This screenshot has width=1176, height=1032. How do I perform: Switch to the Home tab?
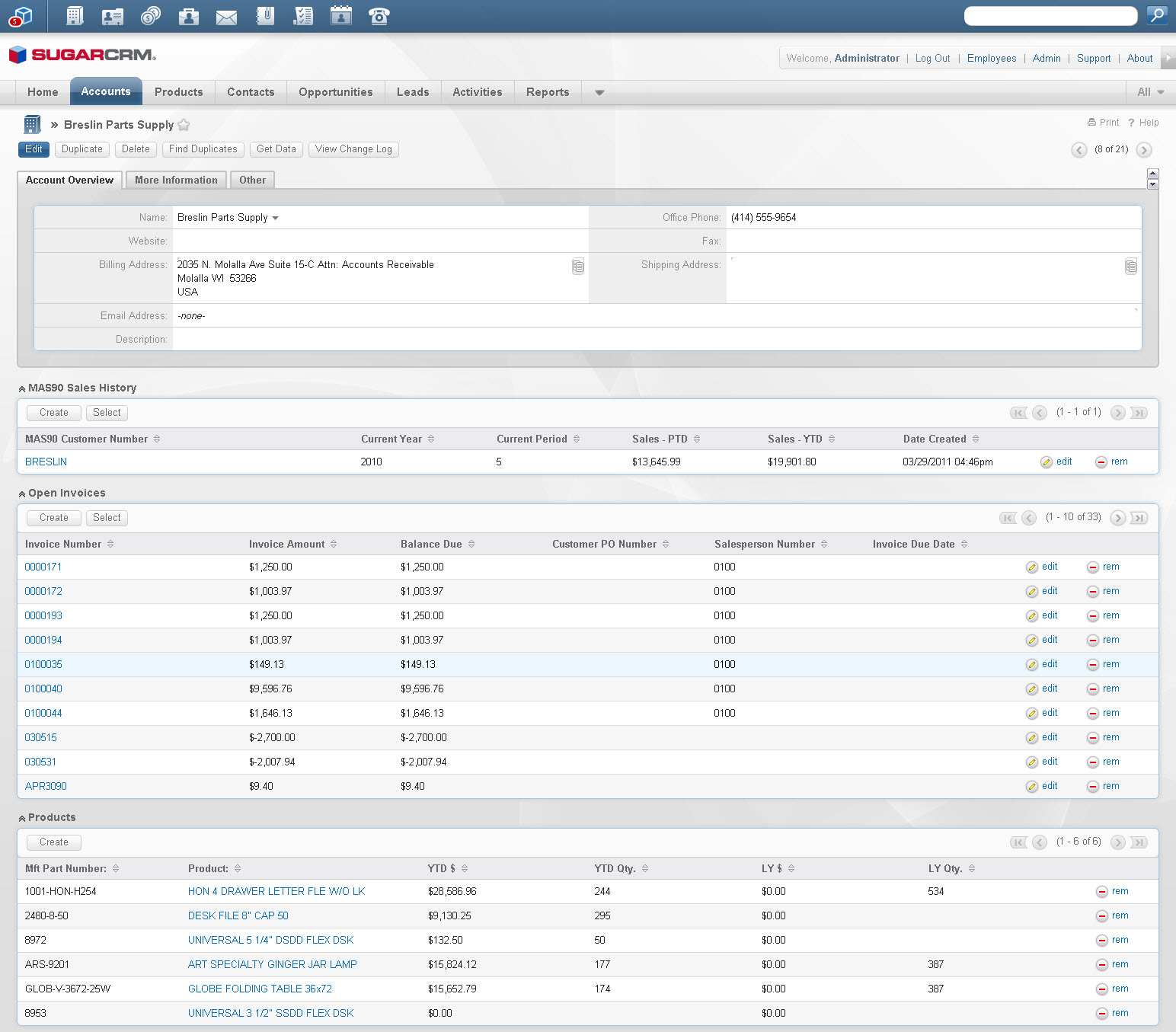pyautogui.click(x=43, y=92)
